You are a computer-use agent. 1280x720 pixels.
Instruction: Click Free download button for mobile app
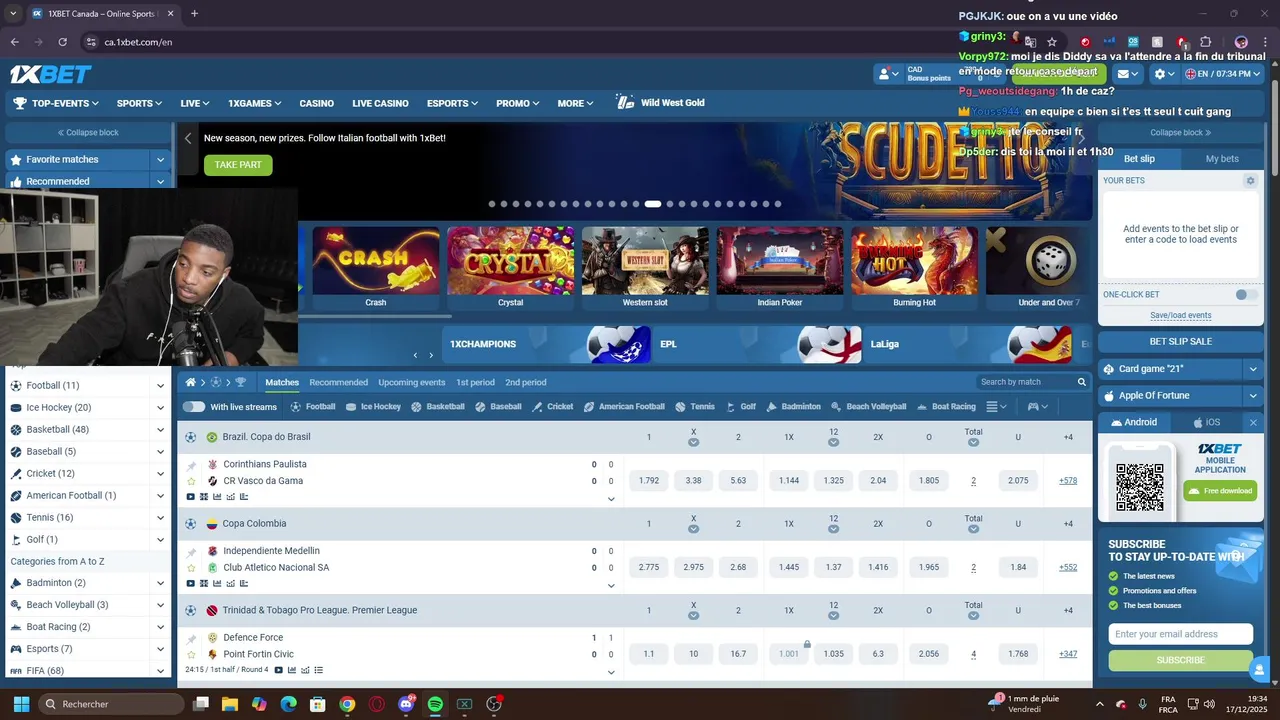pyautogui.click(x=1220, y=491)
